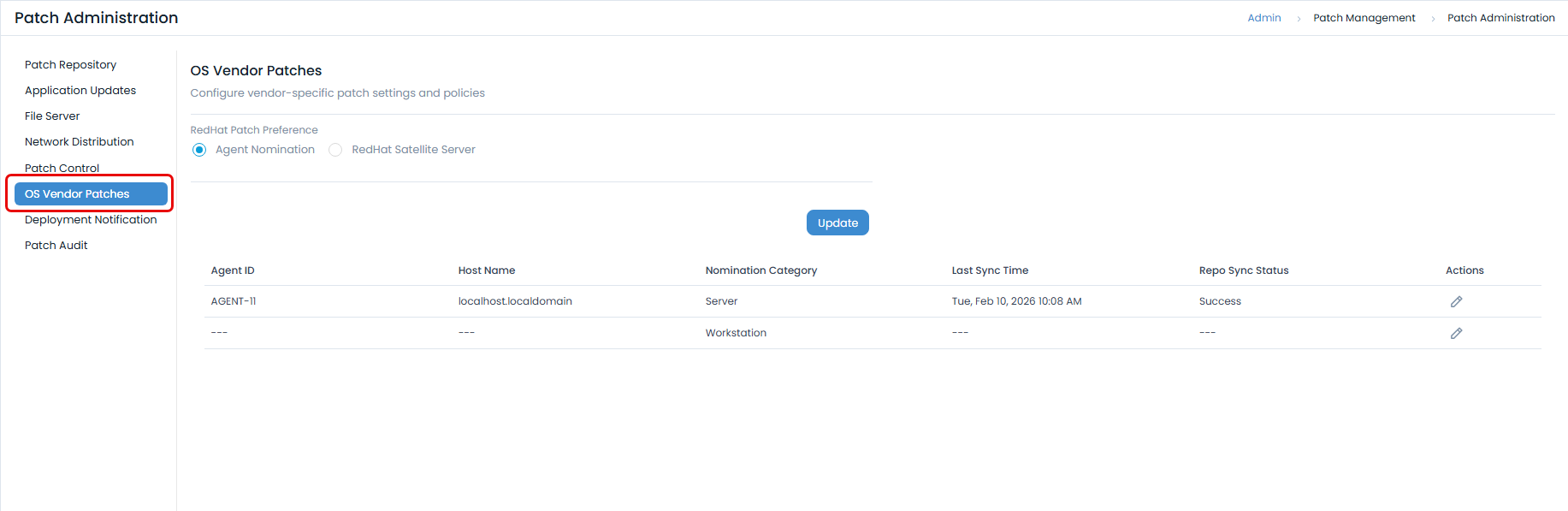Click the Admin breadcrumb link

point(1263,18)
